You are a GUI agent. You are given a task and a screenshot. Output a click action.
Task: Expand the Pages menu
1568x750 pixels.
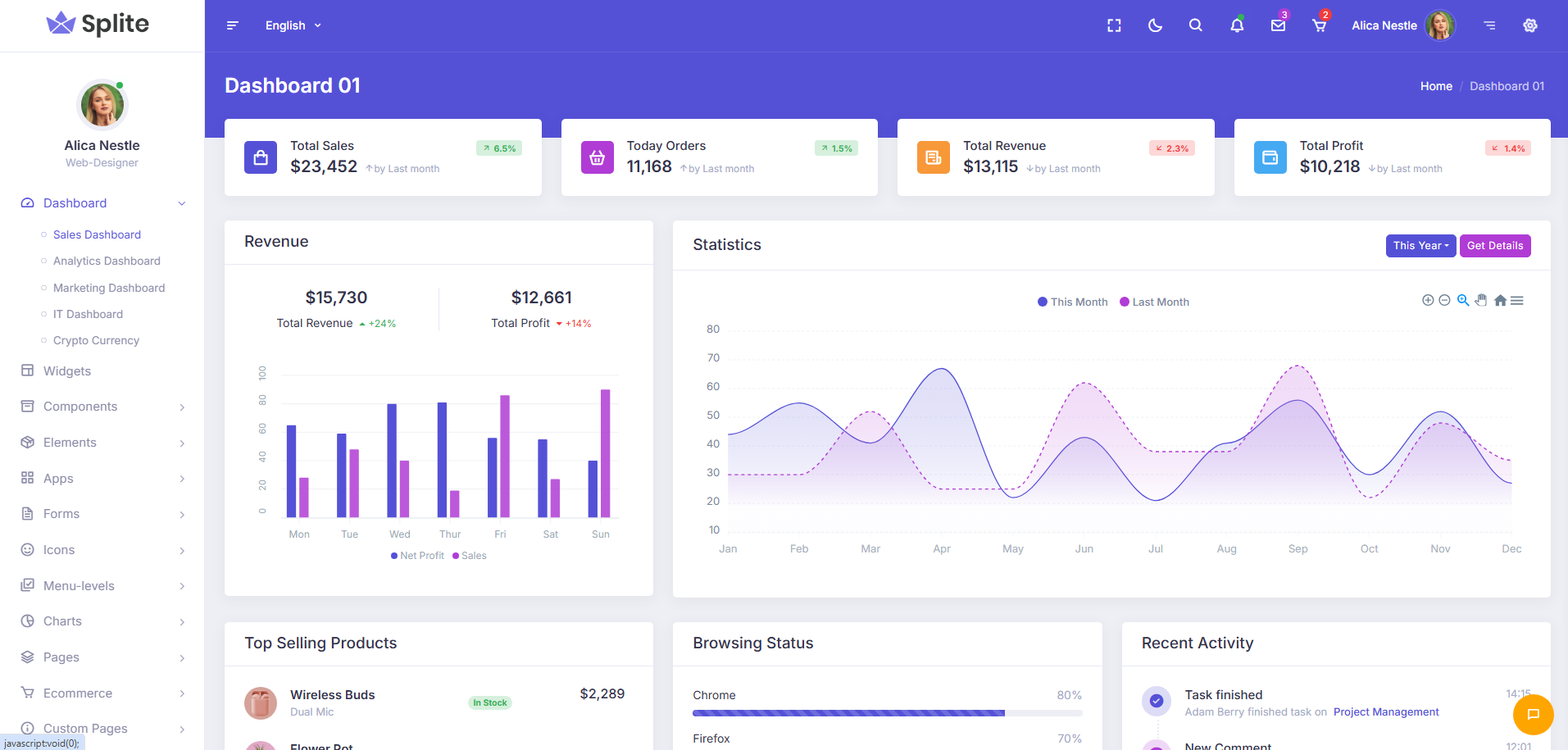click(x=102, y=657)
